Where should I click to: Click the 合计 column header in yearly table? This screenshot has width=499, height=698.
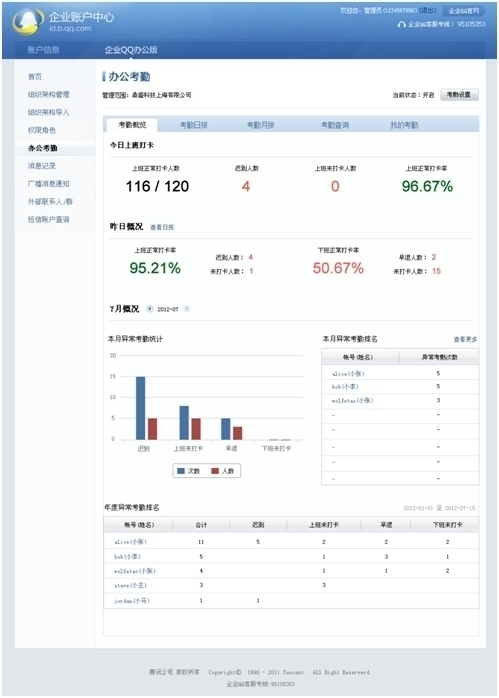pyautogui.click(x=201, y=525)
